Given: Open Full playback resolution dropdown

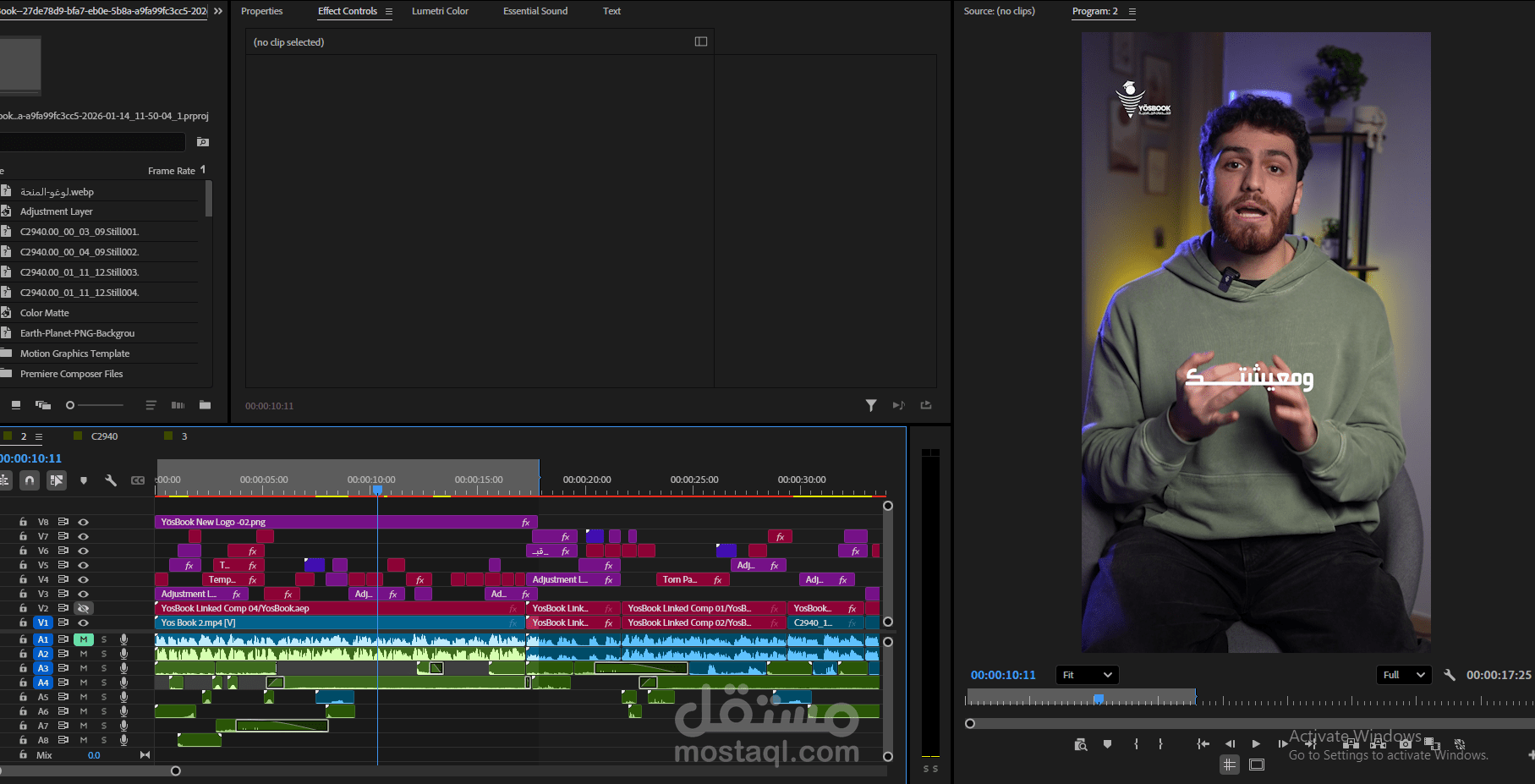Looking at the screenshot, I should click(x=1403, y=675).
